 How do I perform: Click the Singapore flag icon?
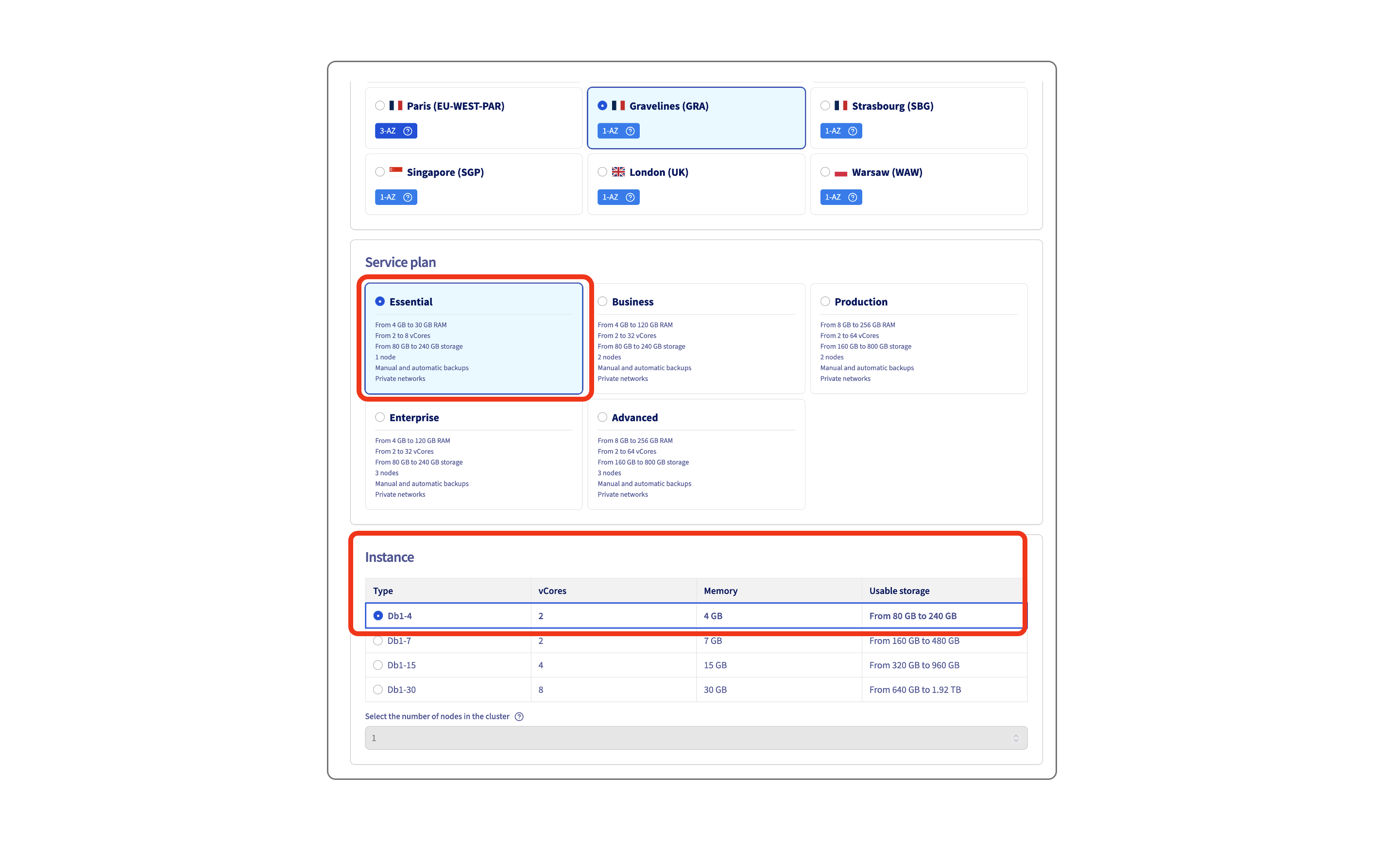click(x=396, y=171)
